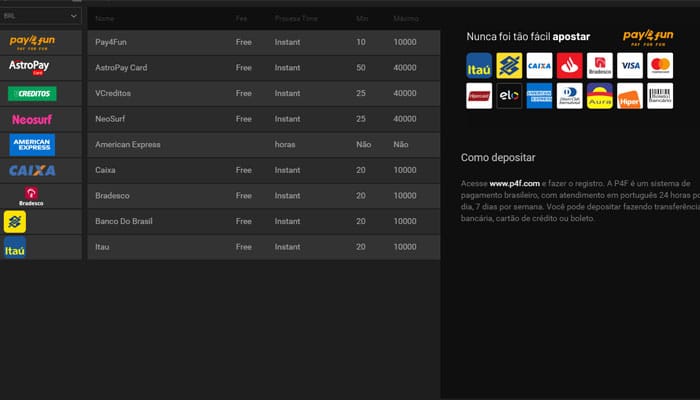Click the Banco do Brasil icon in payment grid
The image size is (700, 400).
coord(509,66)
